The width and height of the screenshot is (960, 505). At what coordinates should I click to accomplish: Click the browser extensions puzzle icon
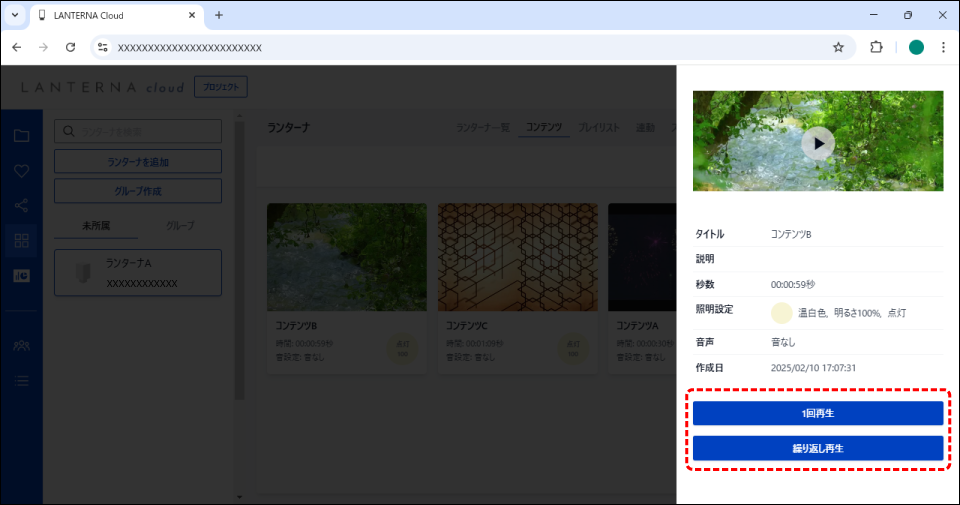[876, 47]
